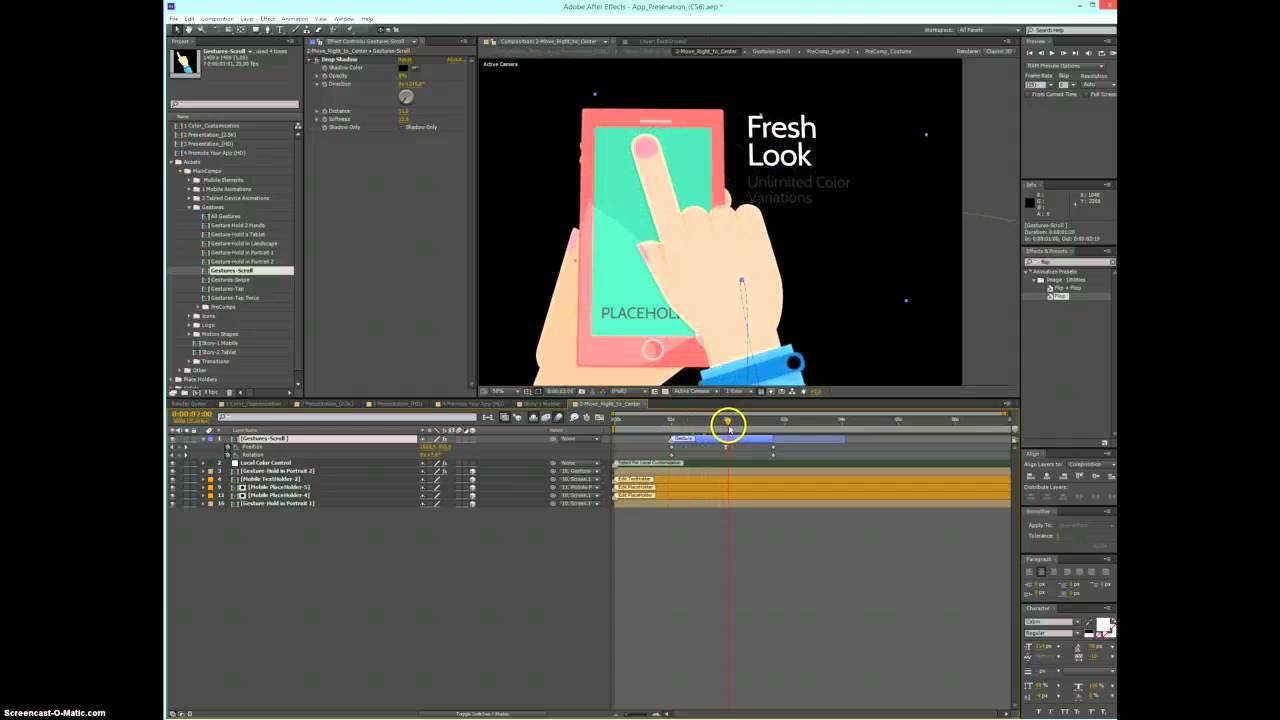The width and height of the screenshot is (1280, 720).
Task: Toggle Shadow Color stopwatch in Effect Controls
Action: (x=324, y=68)
